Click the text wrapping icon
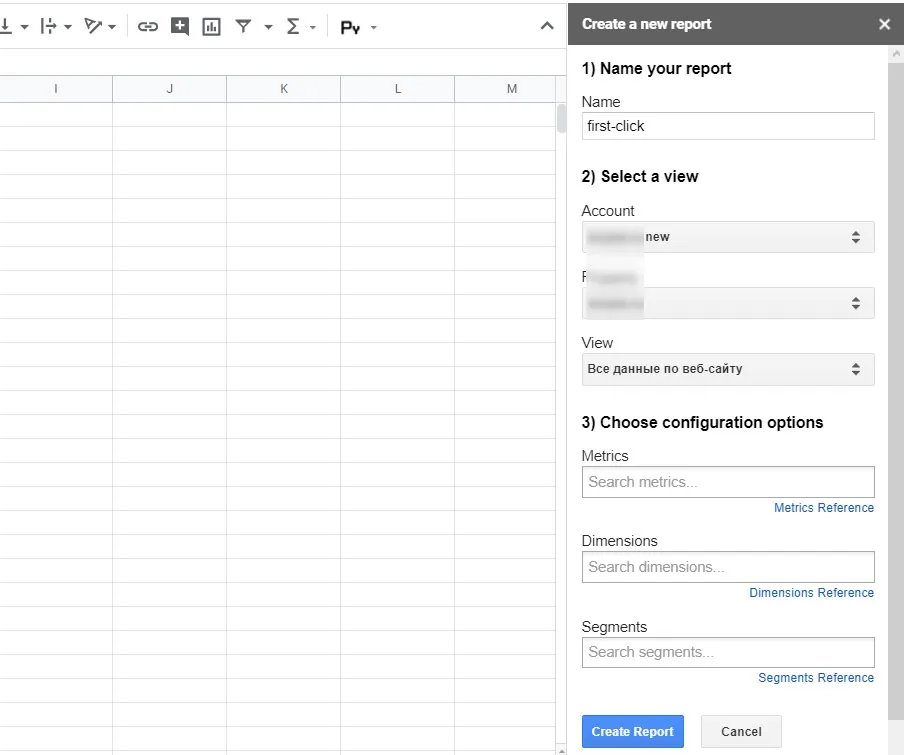 tap(48, 26)
